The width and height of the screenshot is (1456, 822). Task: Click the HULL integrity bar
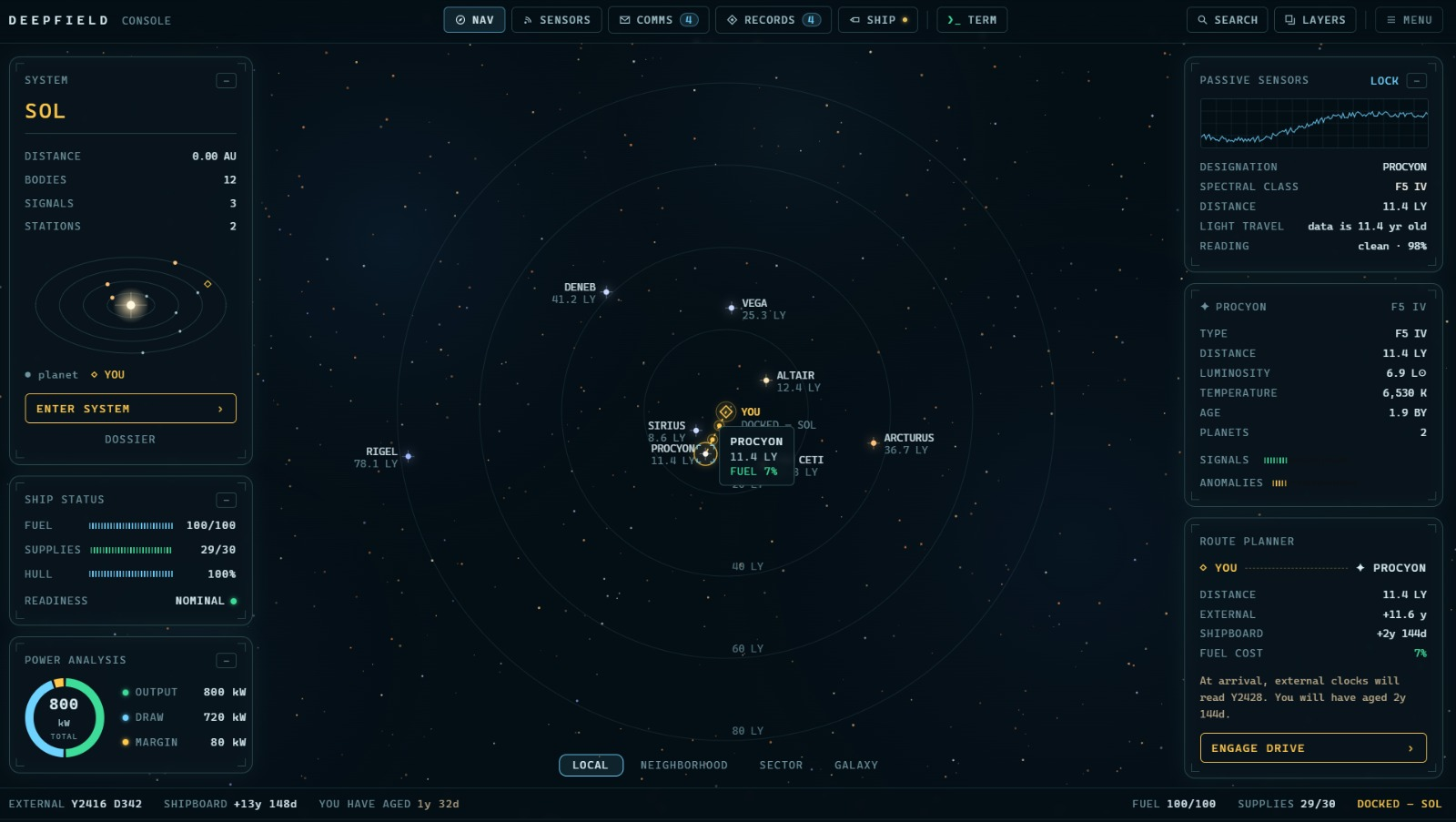coord(131,574)
